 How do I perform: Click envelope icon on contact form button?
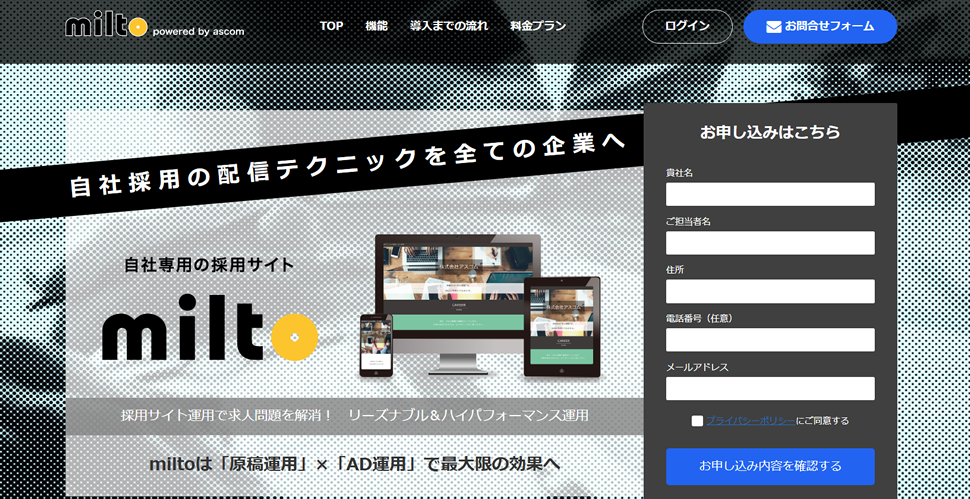coord(773,27)
